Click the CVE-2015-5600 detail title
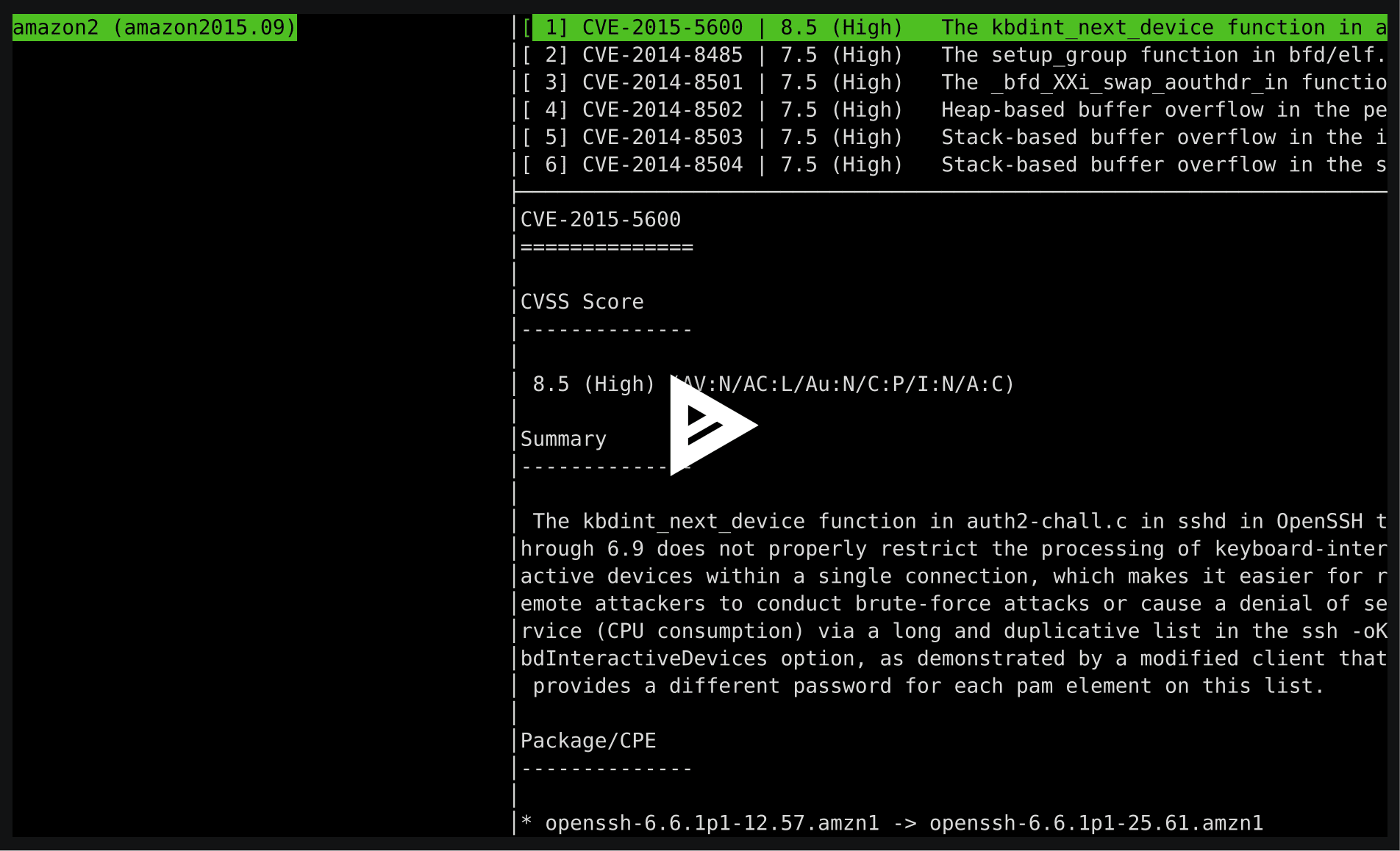This screenshot has height=851, width=1400. click(x=601, y=219)
